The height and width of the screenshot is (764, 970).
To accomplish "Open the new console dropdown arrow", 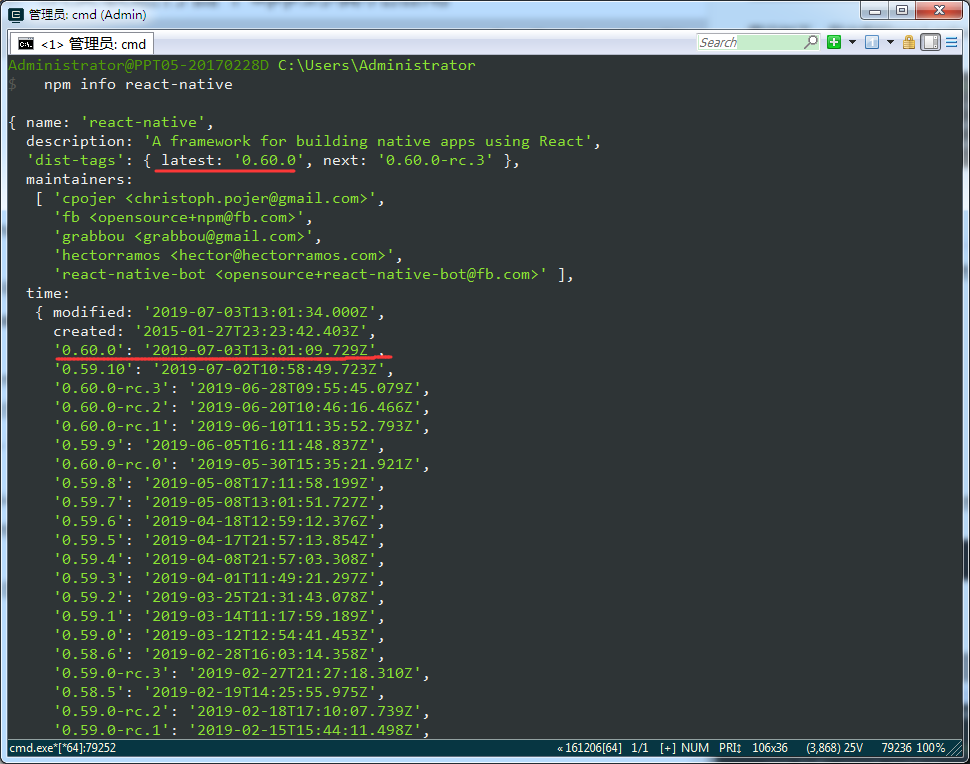I will 852,42.
